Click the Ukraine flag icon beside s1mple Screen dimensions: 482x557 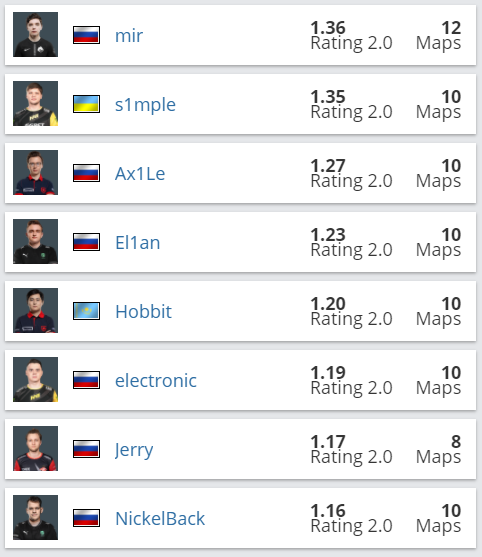(x=86, y=104)
